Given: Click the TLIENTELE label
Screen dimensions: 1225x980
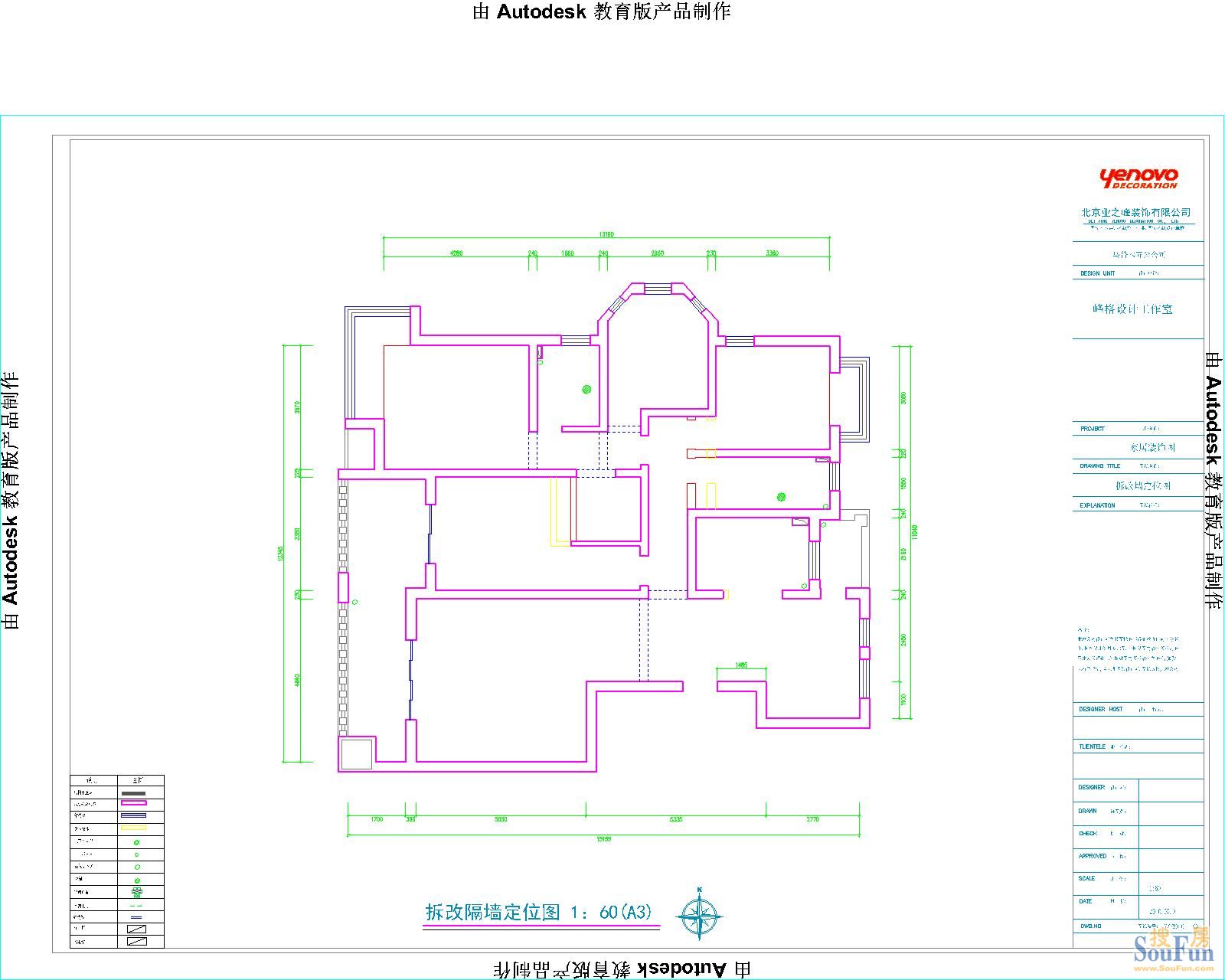Looking at the screenshot, I should click(x=1093, y=746).
